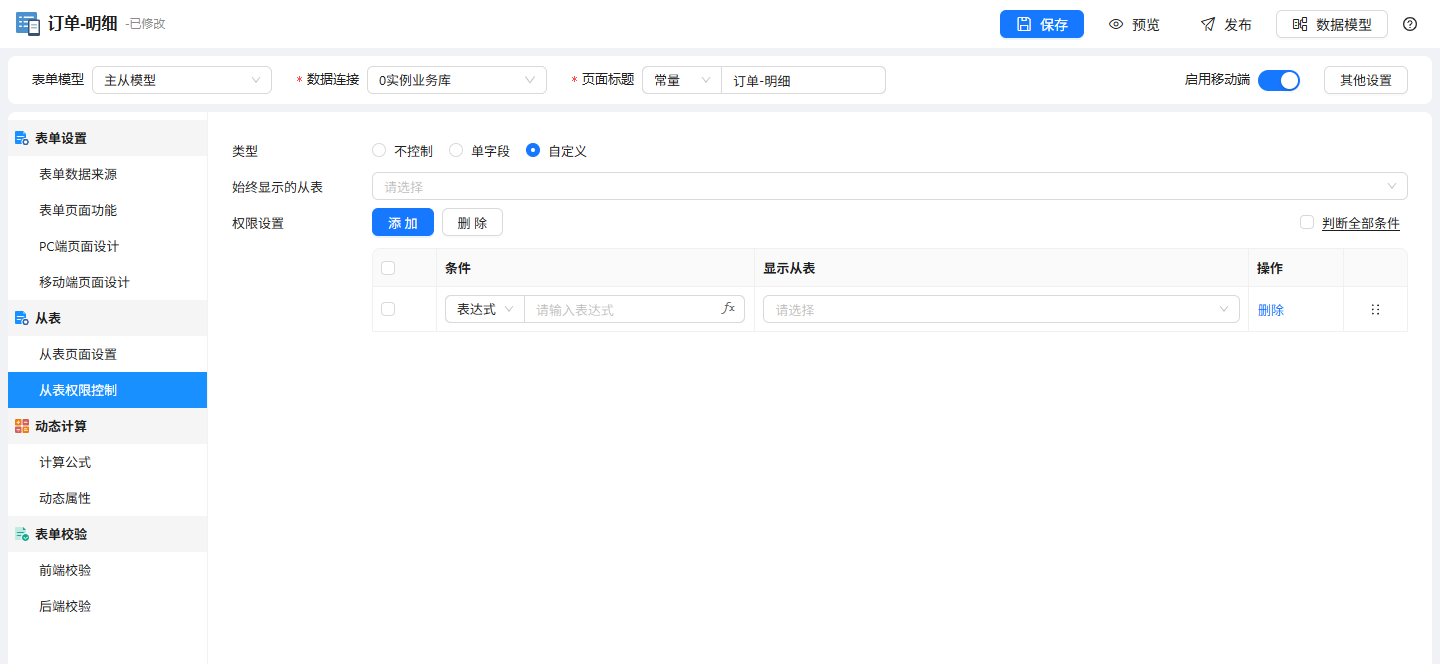
Task: Click the help question mark icon
Action: tap(1410, 24)
